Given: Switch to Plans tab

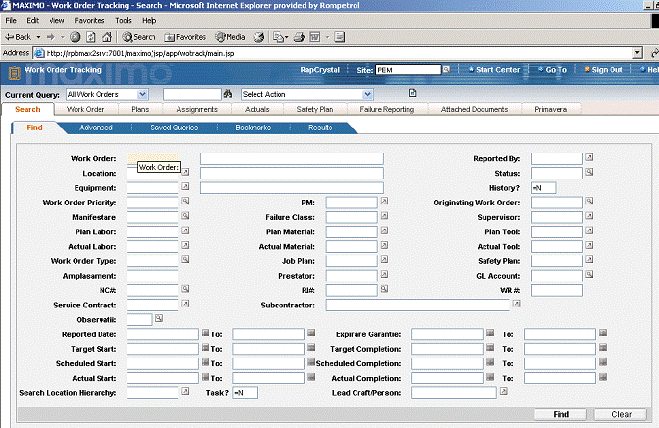Looking at the screenshot, I should pyautogui.click(x=140, y=109).
